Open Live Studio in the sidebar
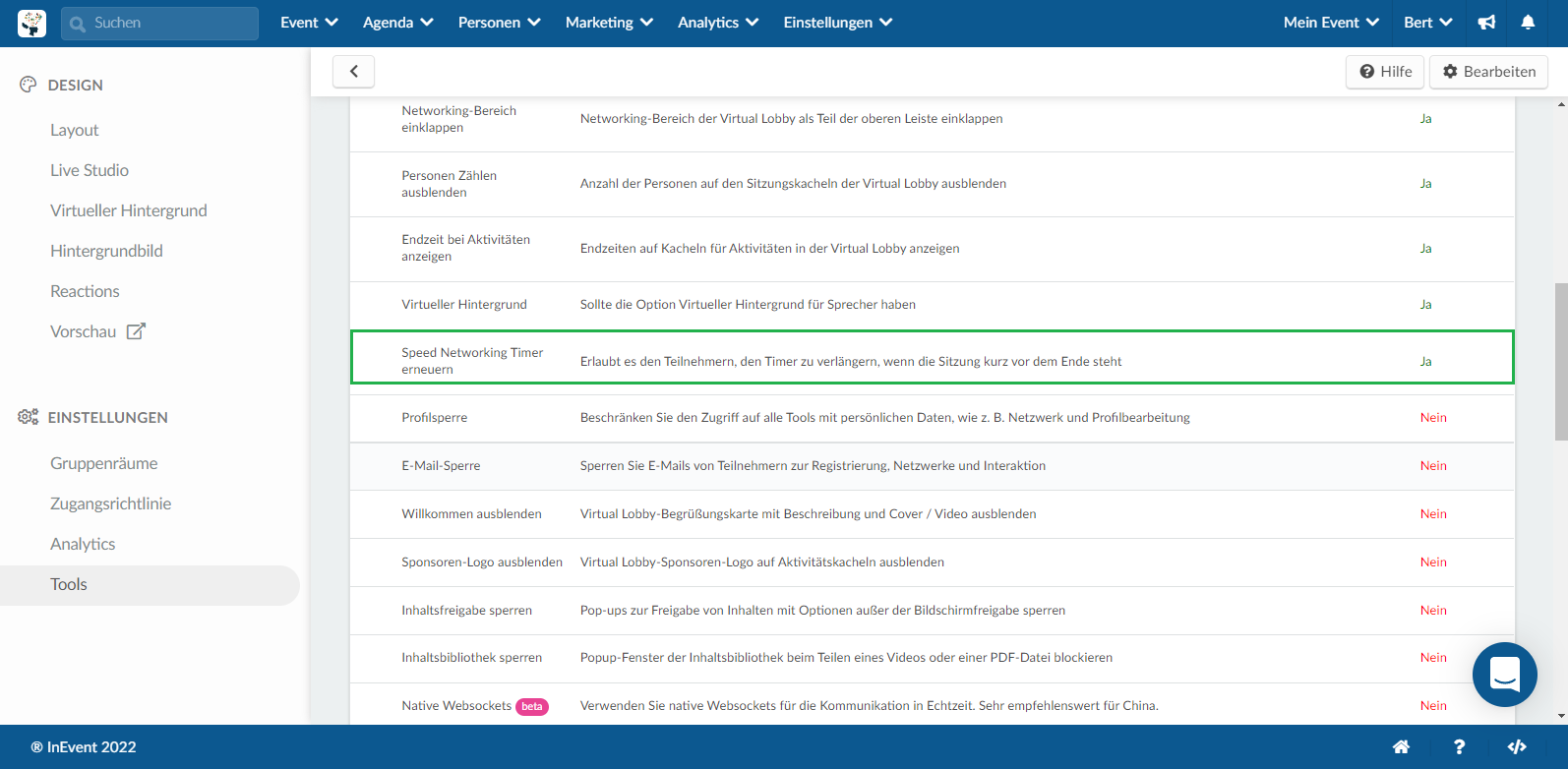The width and height of the screenshot is (1568, 769). tap(90, 170)
